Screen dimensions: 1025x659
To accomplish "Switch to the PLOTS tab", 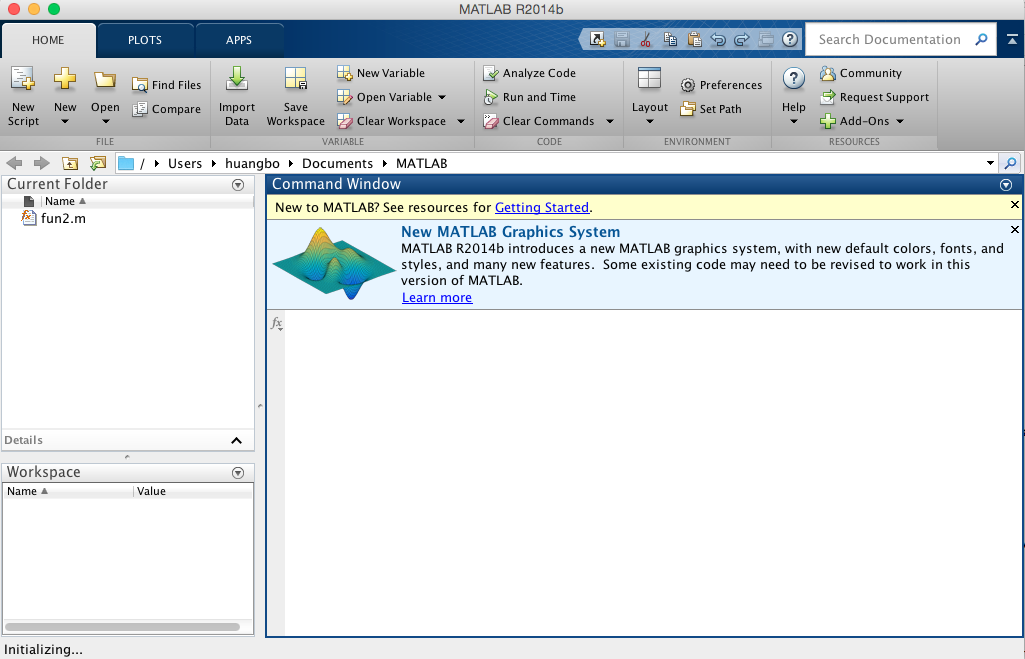I will tap(145, 40).
